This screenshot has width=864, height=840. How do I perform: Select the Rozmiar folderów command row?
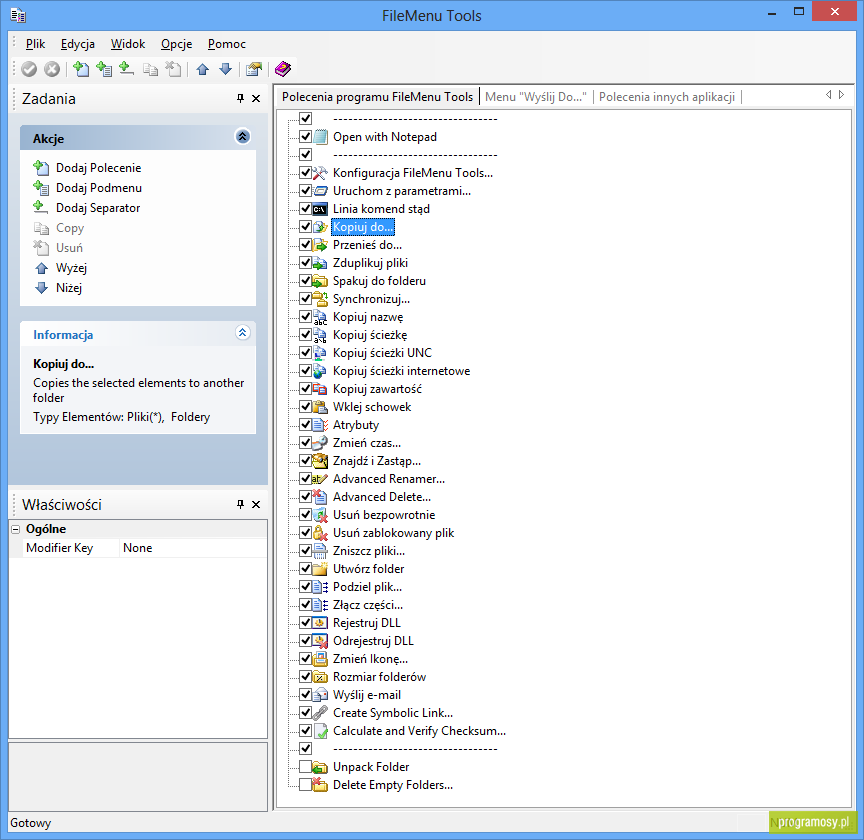click(x=379, y=677)
